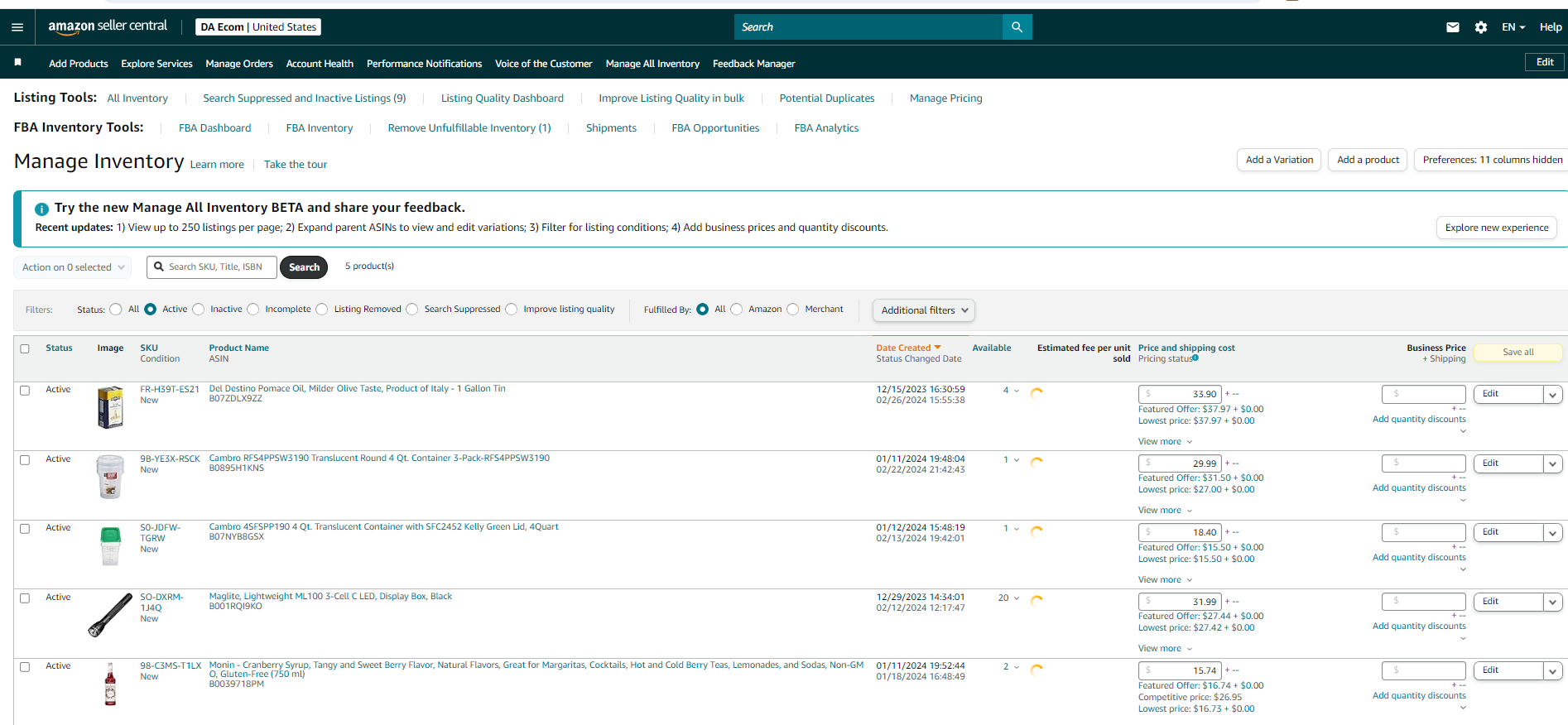
Task: Choose the Search Suppressed status filter
Action: coord(412,310)
